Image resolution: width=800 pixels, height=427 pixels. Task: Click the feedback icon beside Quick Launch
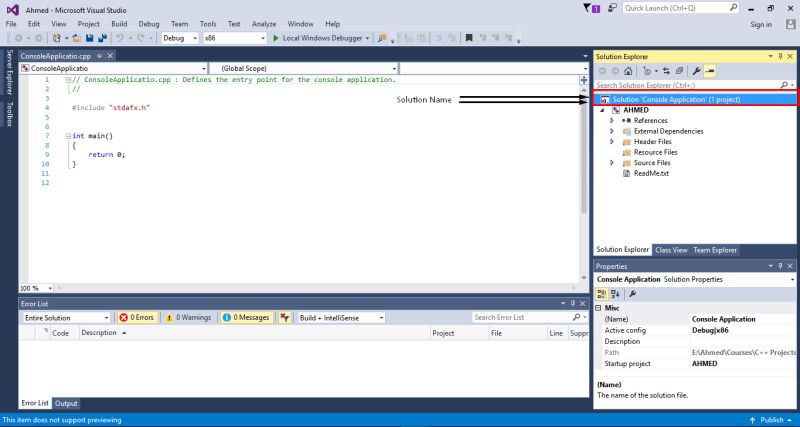click(612, 8)
